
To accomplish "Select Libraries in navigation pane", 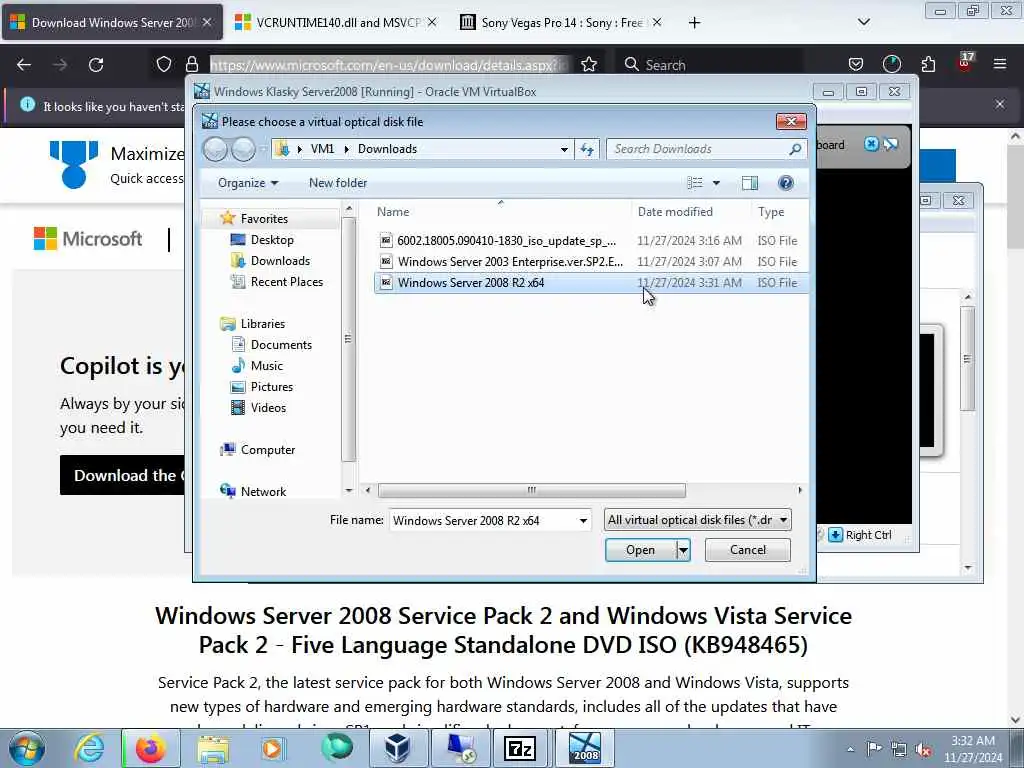I will tap(263, 323).
